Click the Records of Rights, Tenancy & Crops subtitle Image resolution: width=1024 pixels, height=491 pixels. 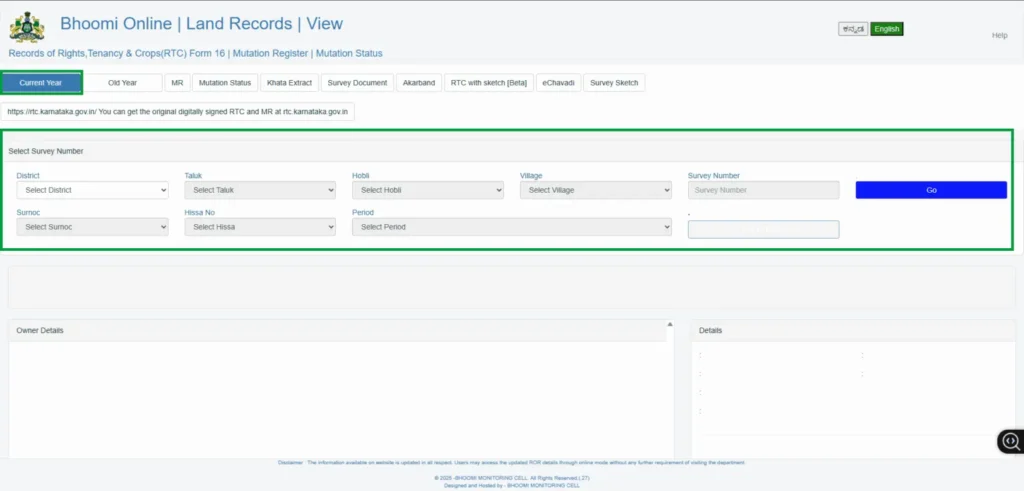[195, 54]
